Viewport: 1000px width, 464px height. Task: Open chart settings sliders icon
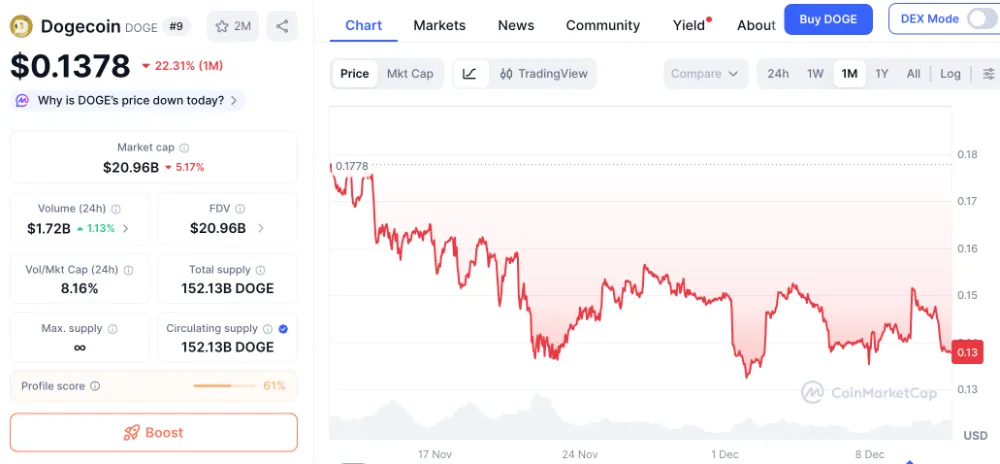(988, 74)
